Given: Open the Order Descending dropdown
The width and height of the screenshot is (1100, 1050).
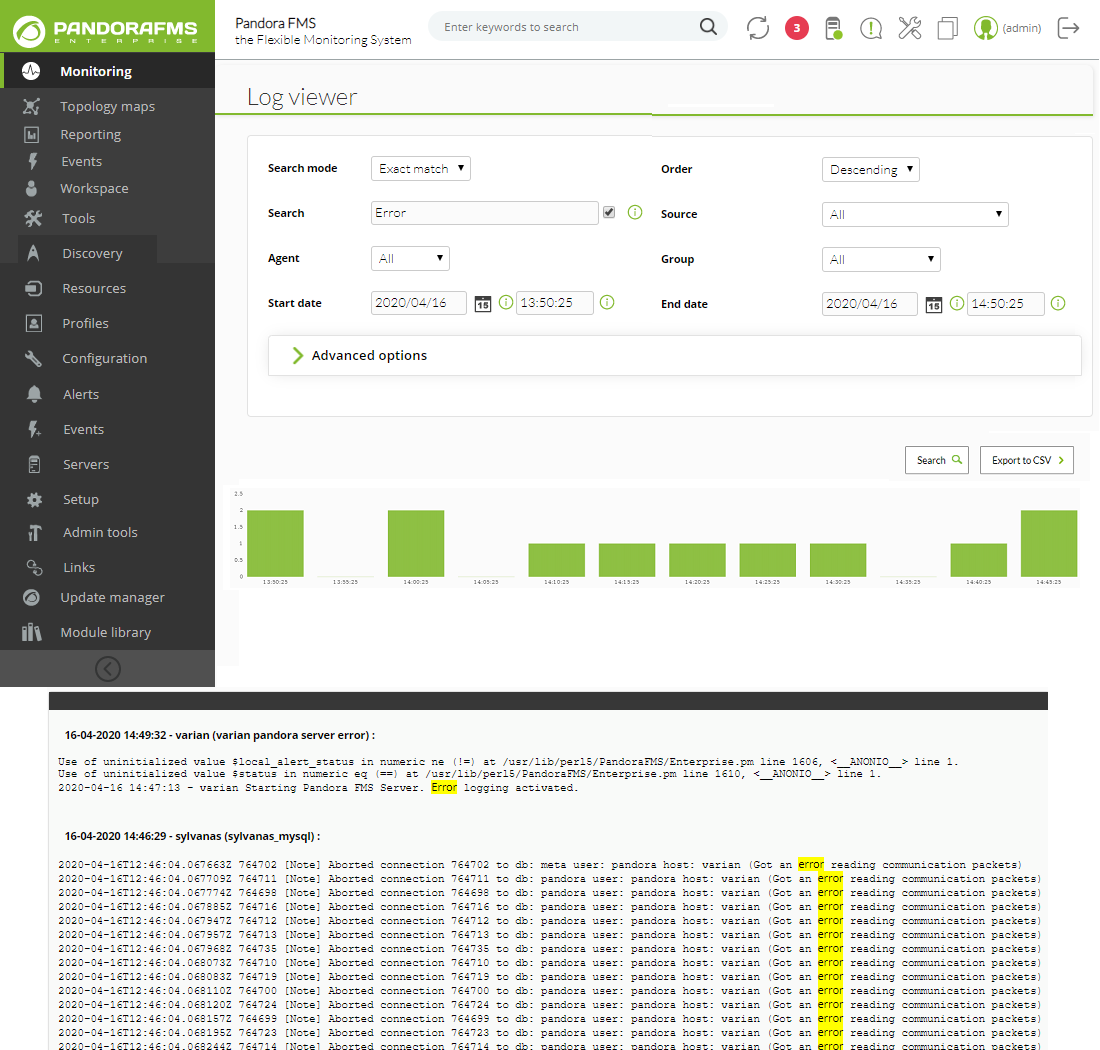Looking at the screenshot, I should (870, 169).
